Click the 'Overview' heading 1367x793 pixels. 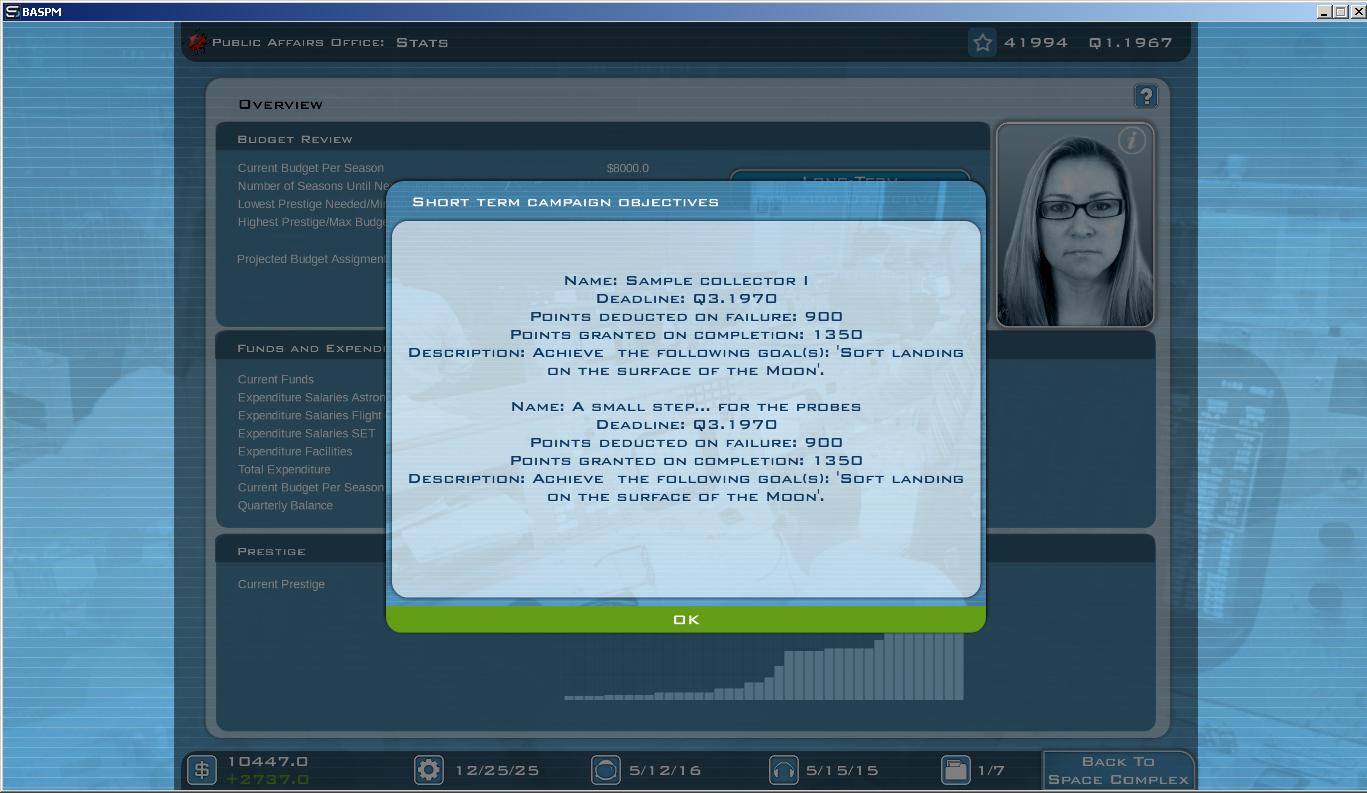tap(281, 104)
